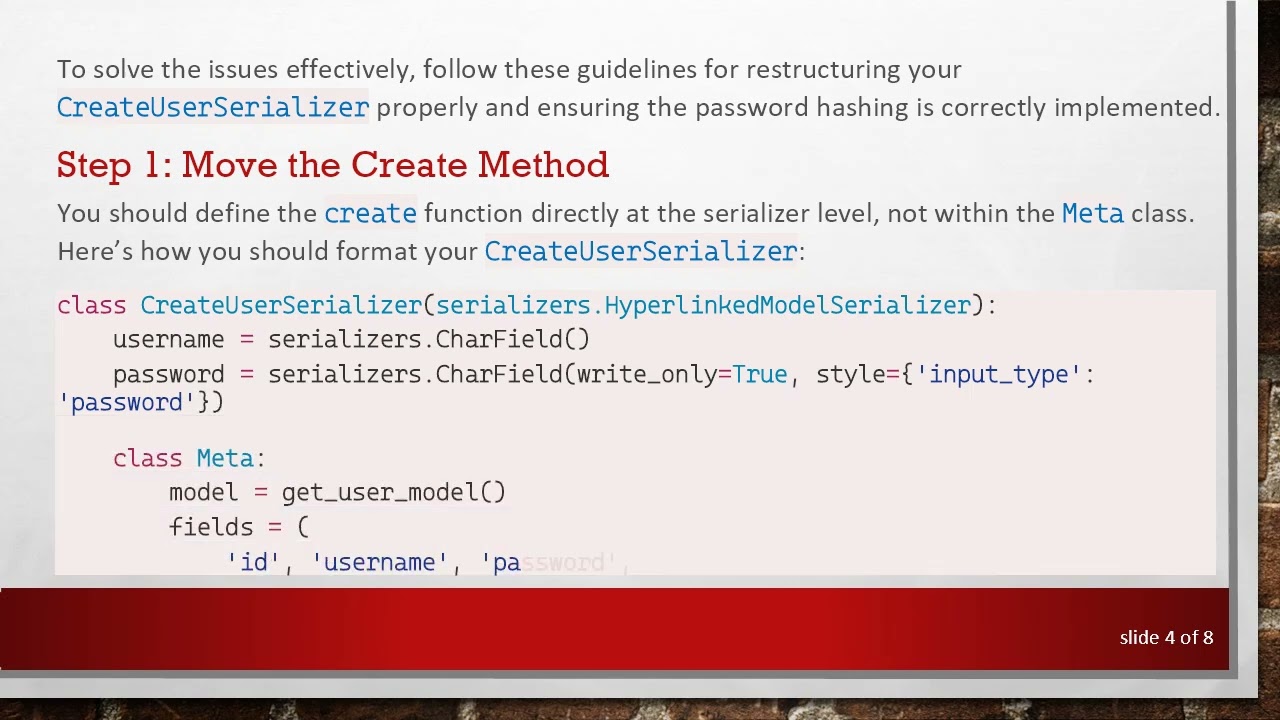Click the 'model = get_user_model()' line
The height and width of the screenshot is (720, 1280).
click(x=337, y=492)
